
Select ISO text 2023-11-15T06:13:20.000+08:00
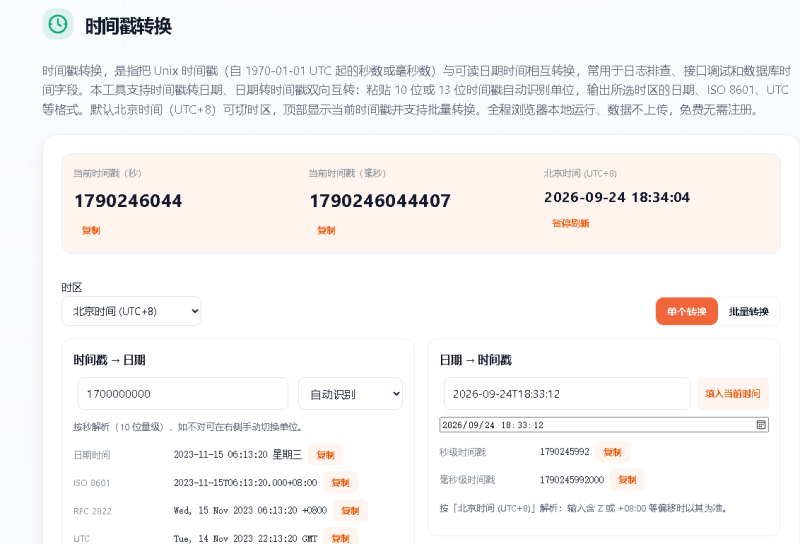tap(245, 482)
